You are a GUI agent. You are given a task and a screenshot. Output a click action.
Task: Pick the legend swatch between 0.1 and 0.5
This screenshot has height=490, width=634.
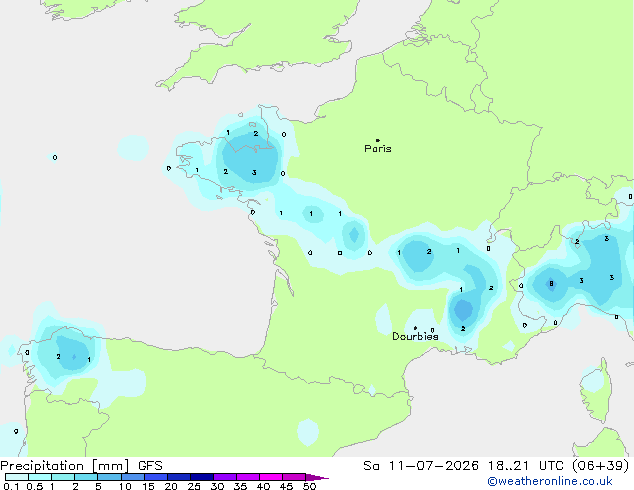coord(17,477)
